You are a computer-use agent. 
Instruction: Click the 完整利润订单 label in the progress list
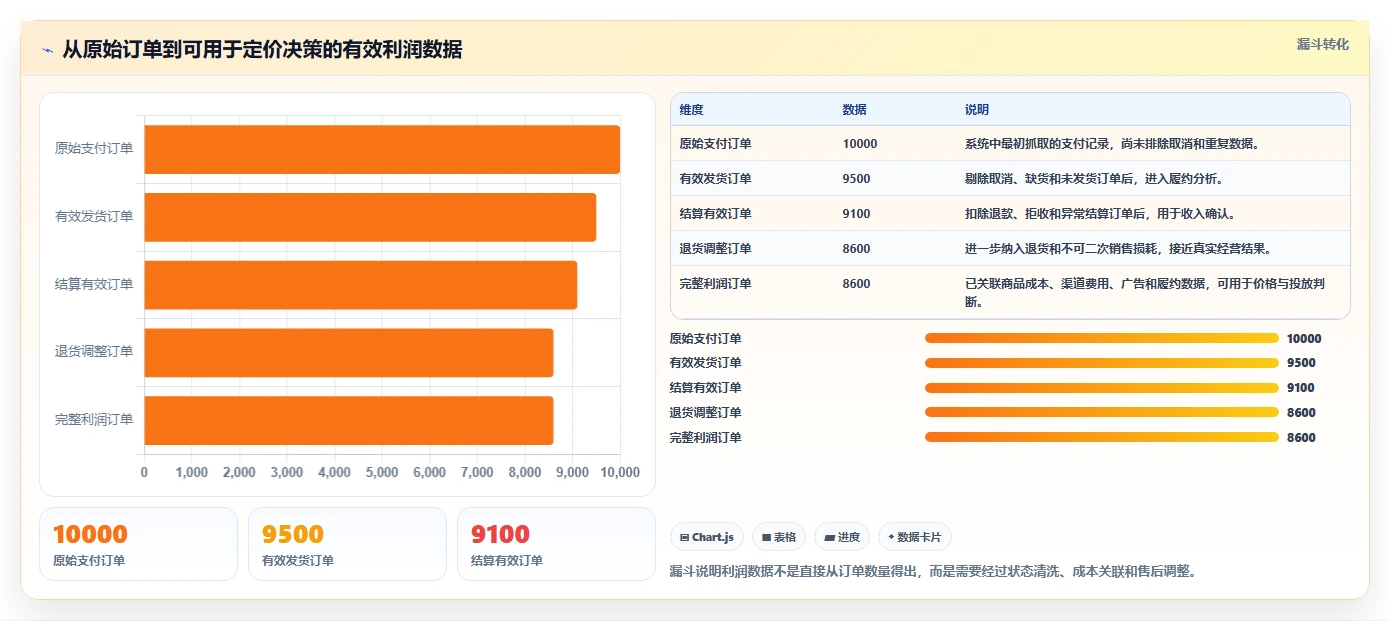click(x=706, y=438)
